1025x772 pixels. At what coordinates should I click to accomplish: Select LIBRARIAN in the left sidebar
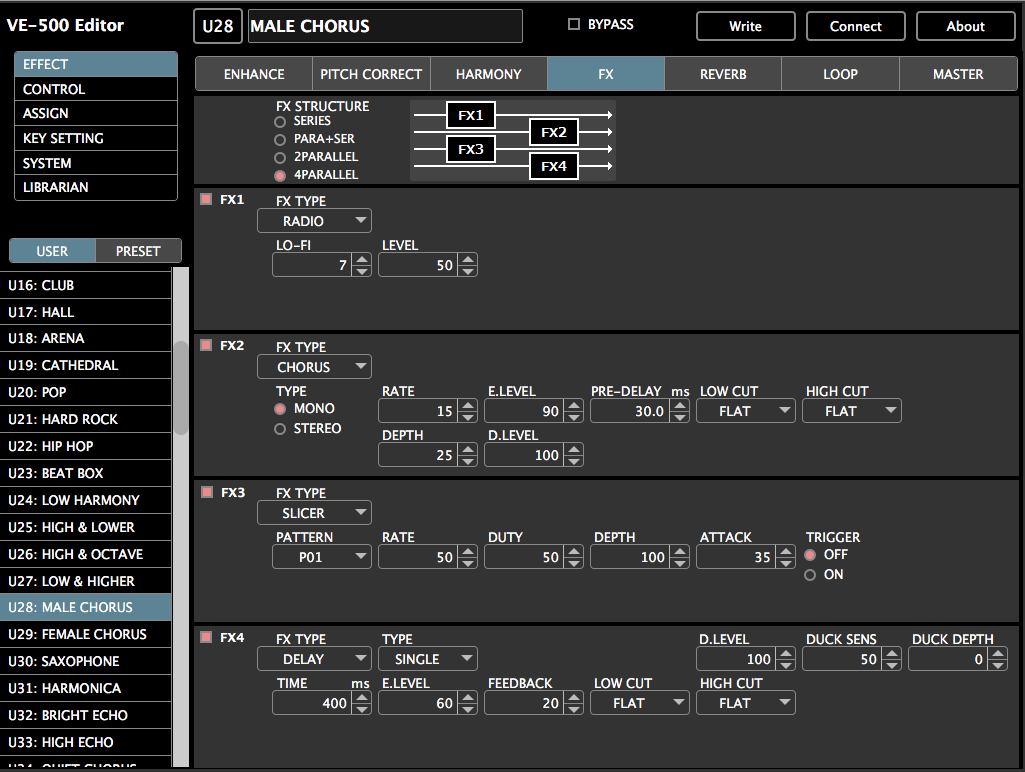point(95,187)
